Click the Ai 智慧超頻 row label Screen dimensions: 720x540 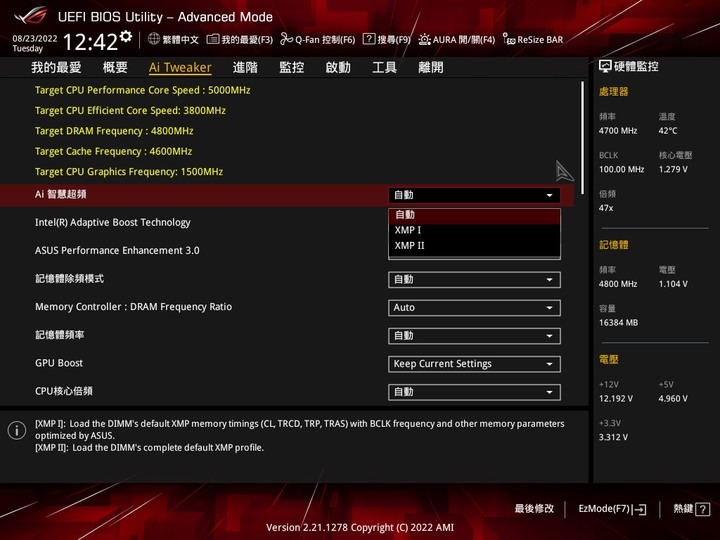61,194
